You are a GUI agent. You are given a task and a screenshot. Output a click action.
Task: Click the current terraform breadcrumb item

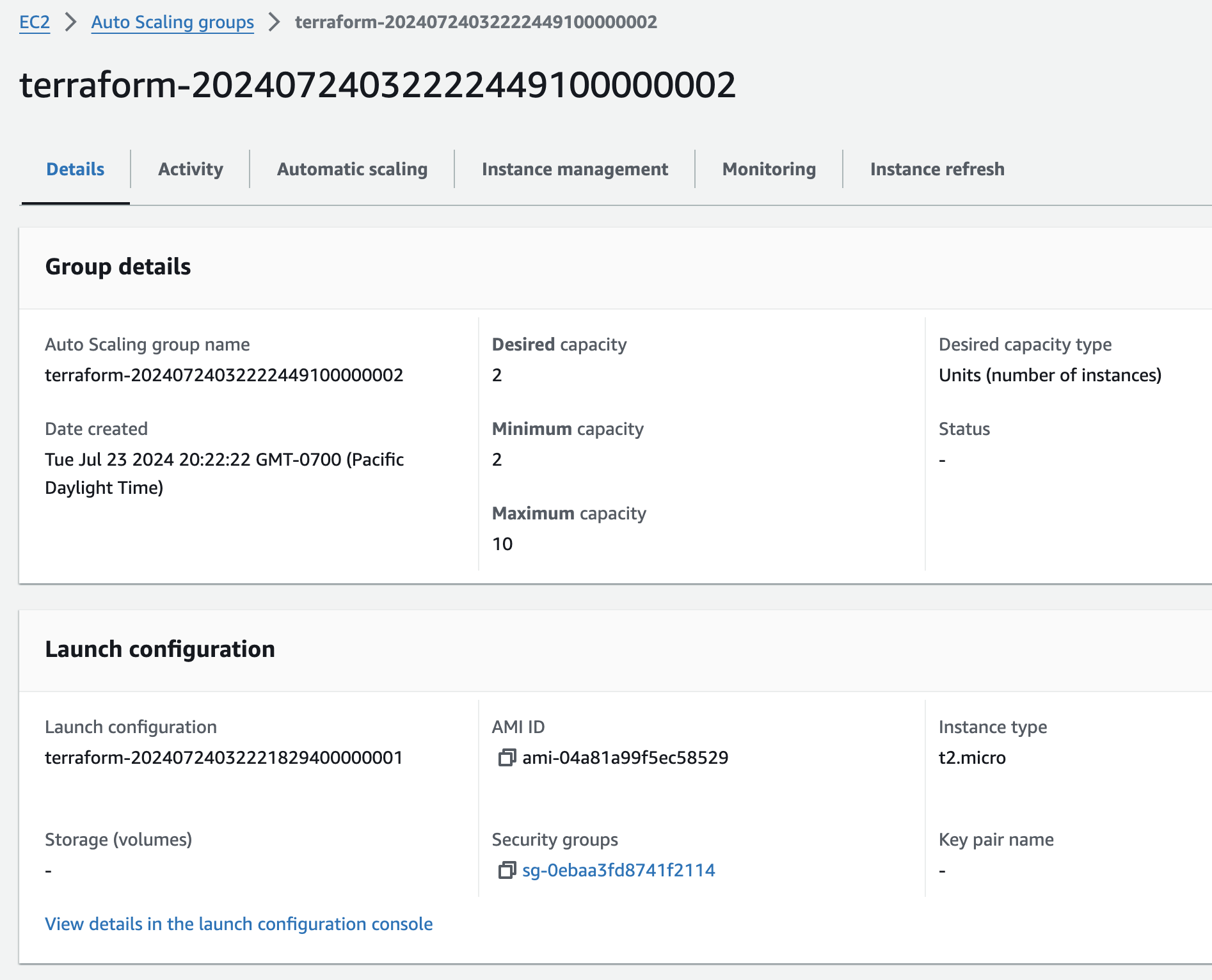click(475, 22)
